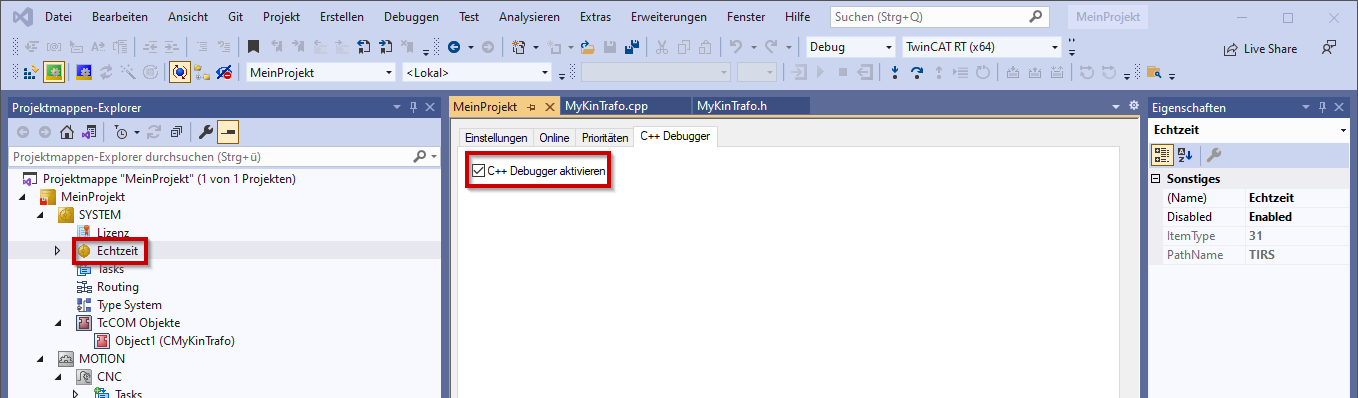Screen dimensions: 1358x398
Task: Expand the Echtzeit tree node
Action: [57, 250]
